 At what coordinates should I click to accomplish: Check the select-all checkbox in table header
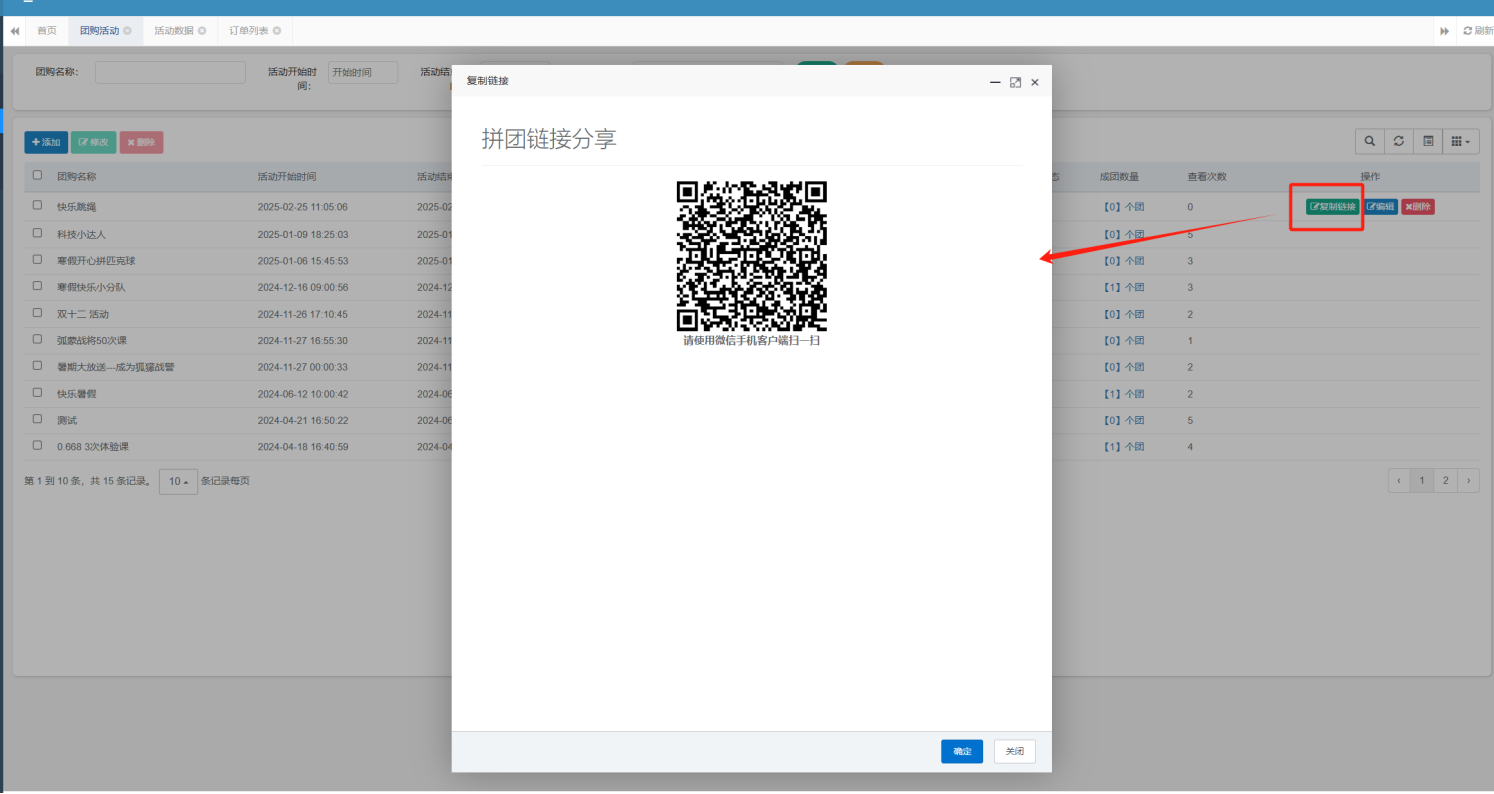37,175
